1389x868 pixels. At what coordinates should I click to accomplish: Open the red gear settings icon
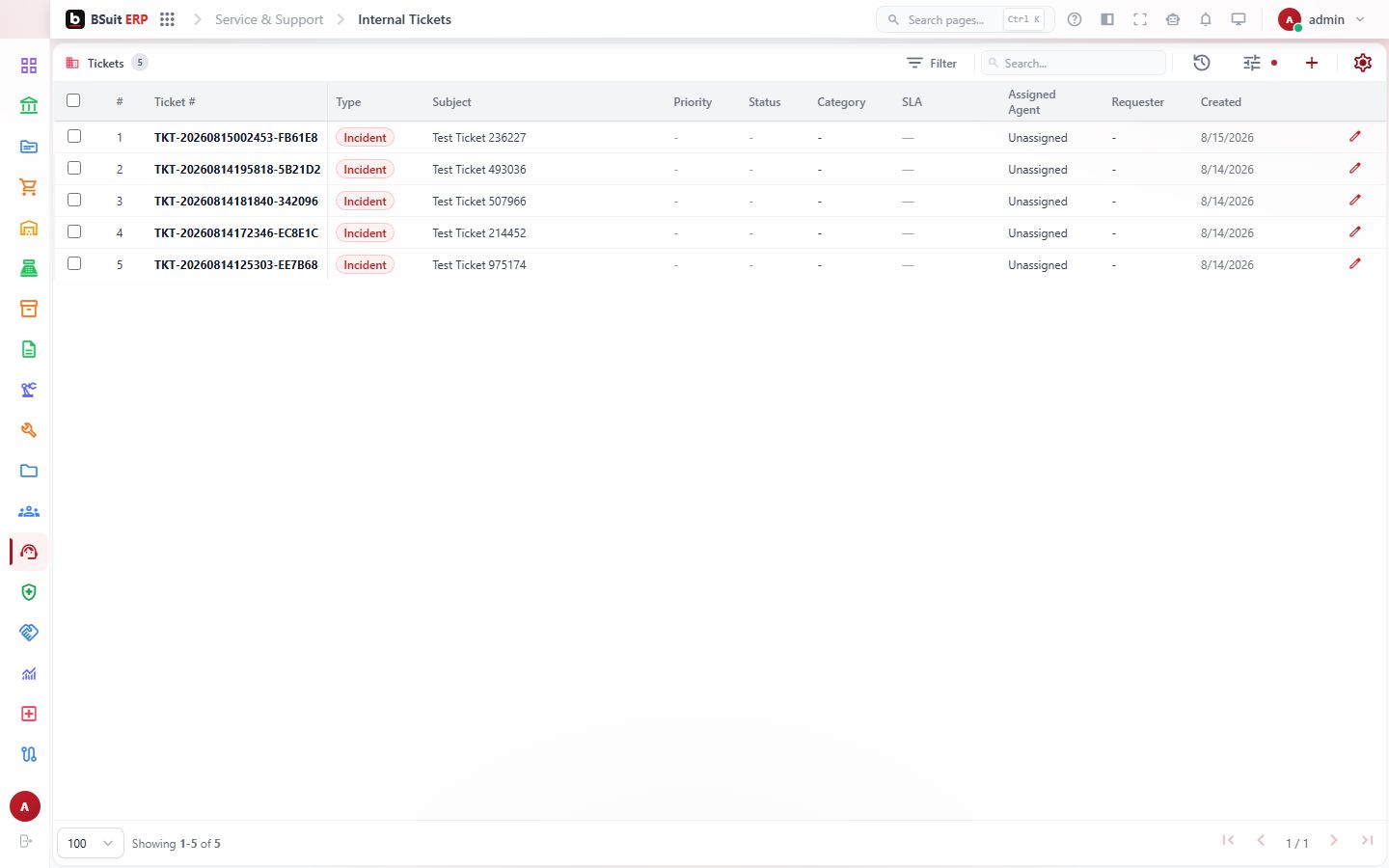pos(1363,63)
